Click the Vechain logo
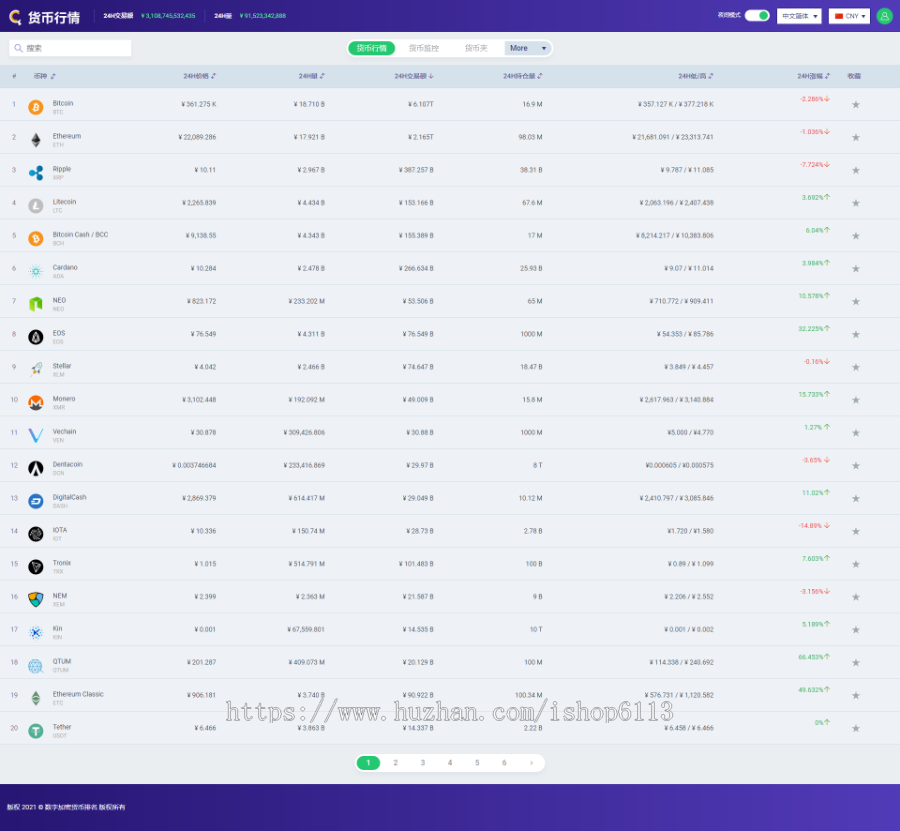 [36, 436]
